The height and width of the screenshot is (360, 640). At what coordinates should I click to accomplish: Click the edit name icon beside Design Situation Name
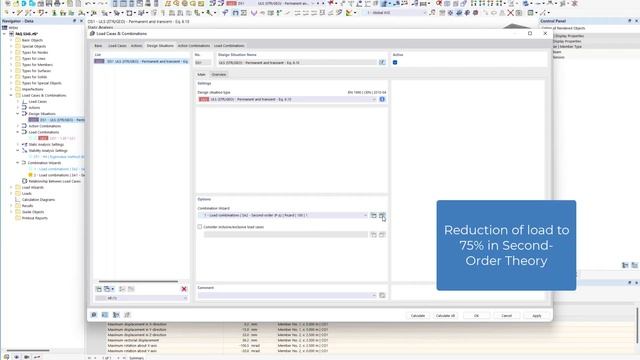pyautogui.click(x=382, y=62)
